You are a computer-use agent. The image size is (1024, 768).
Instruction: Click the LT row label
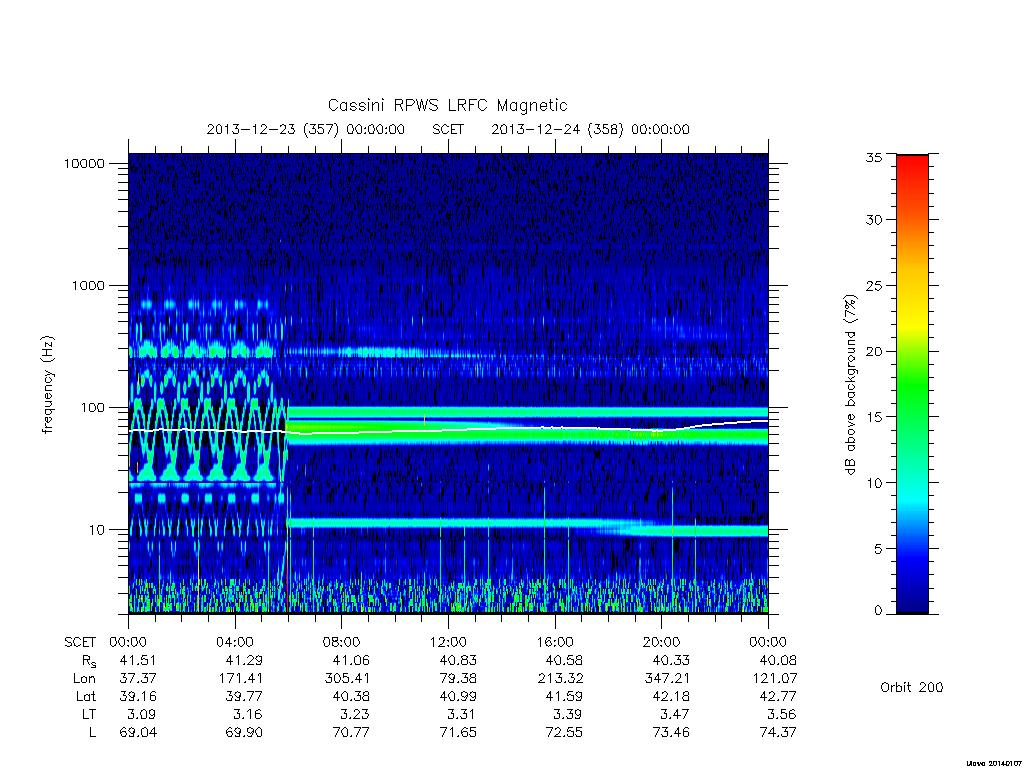(x=89, y=714)
